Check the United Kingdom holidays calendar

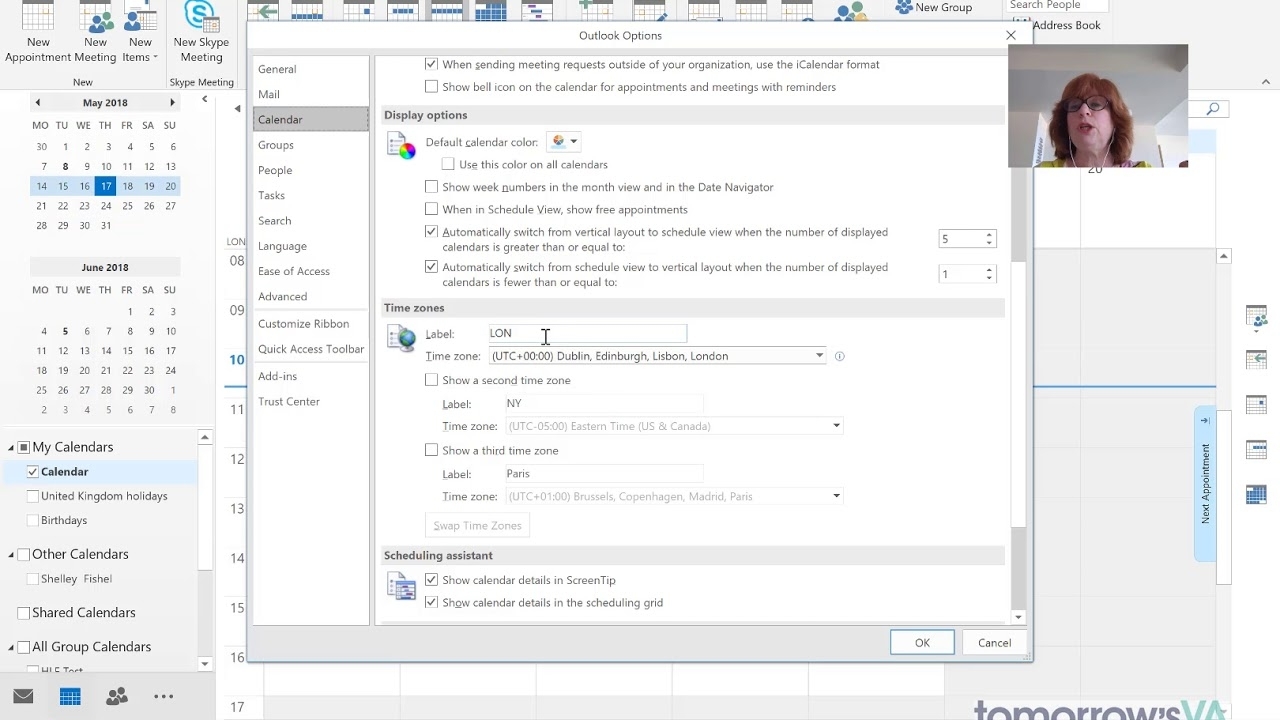33,496
